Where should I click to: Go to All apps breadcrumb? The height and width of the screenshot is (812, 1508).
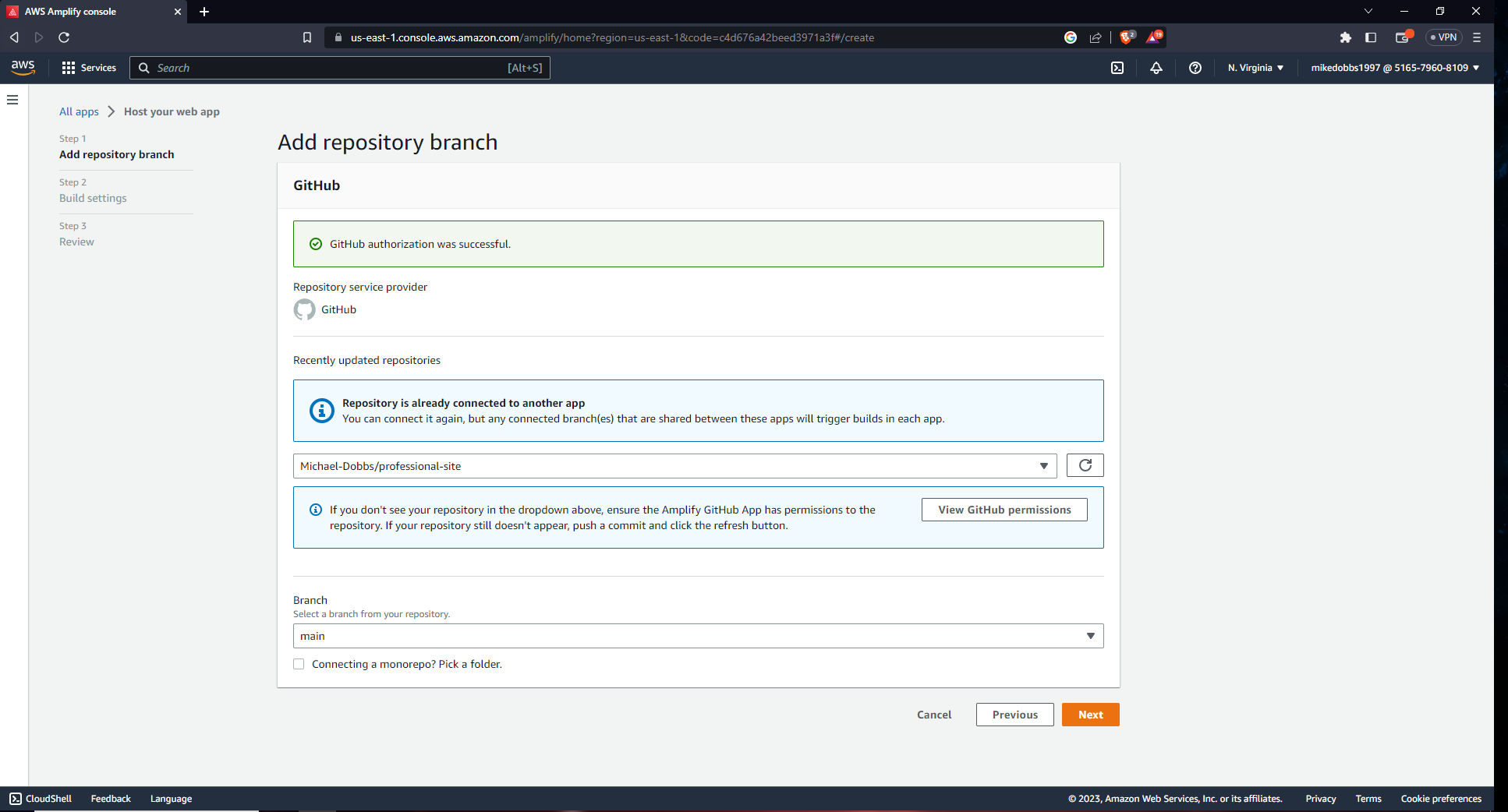79,111
